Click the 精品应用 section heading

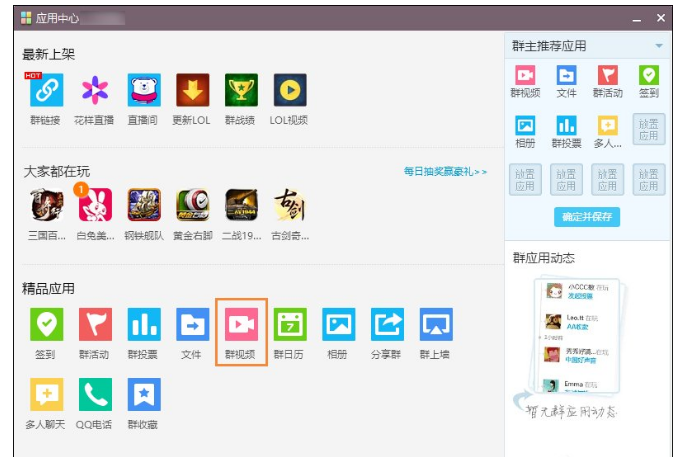point(48,288)
